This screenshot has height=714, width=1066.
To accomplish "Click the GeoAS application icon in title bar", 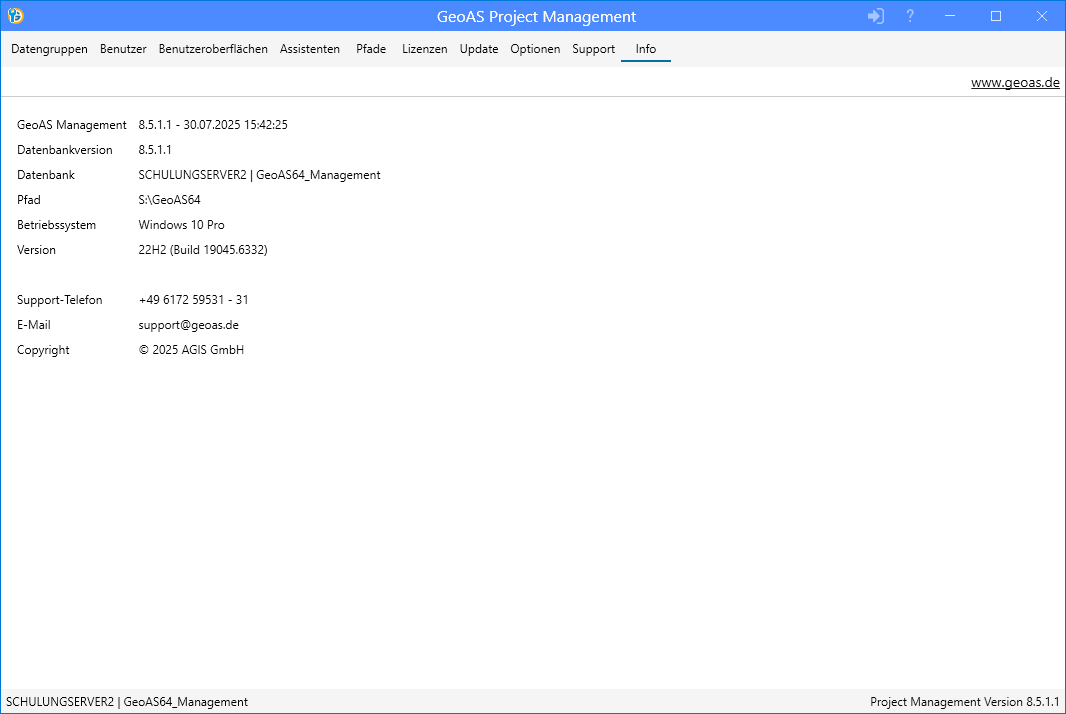I will pos(15,16).
